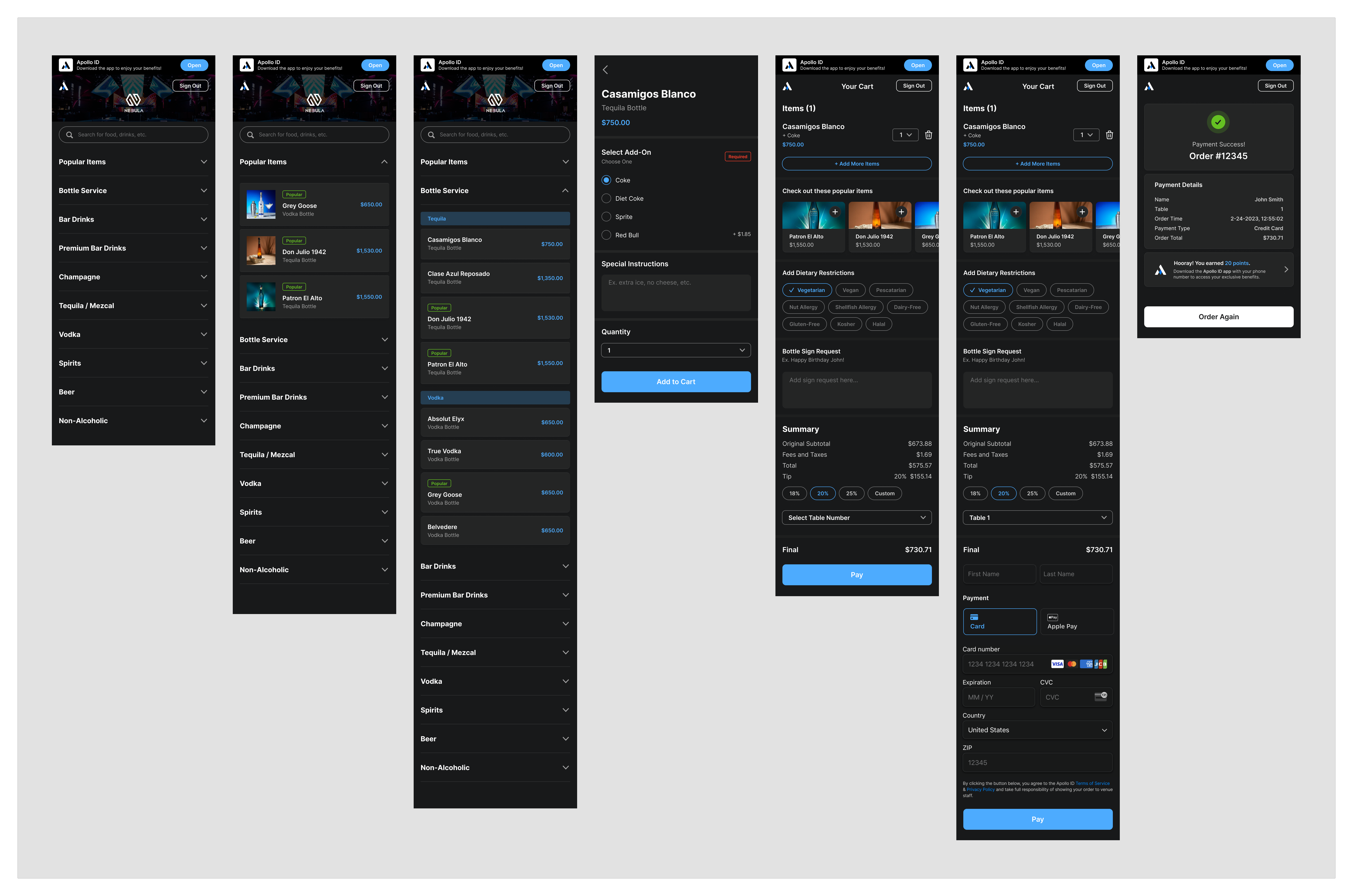Select Red Bull add-on radio
The image size is (1353, 896).
[606, 235]
